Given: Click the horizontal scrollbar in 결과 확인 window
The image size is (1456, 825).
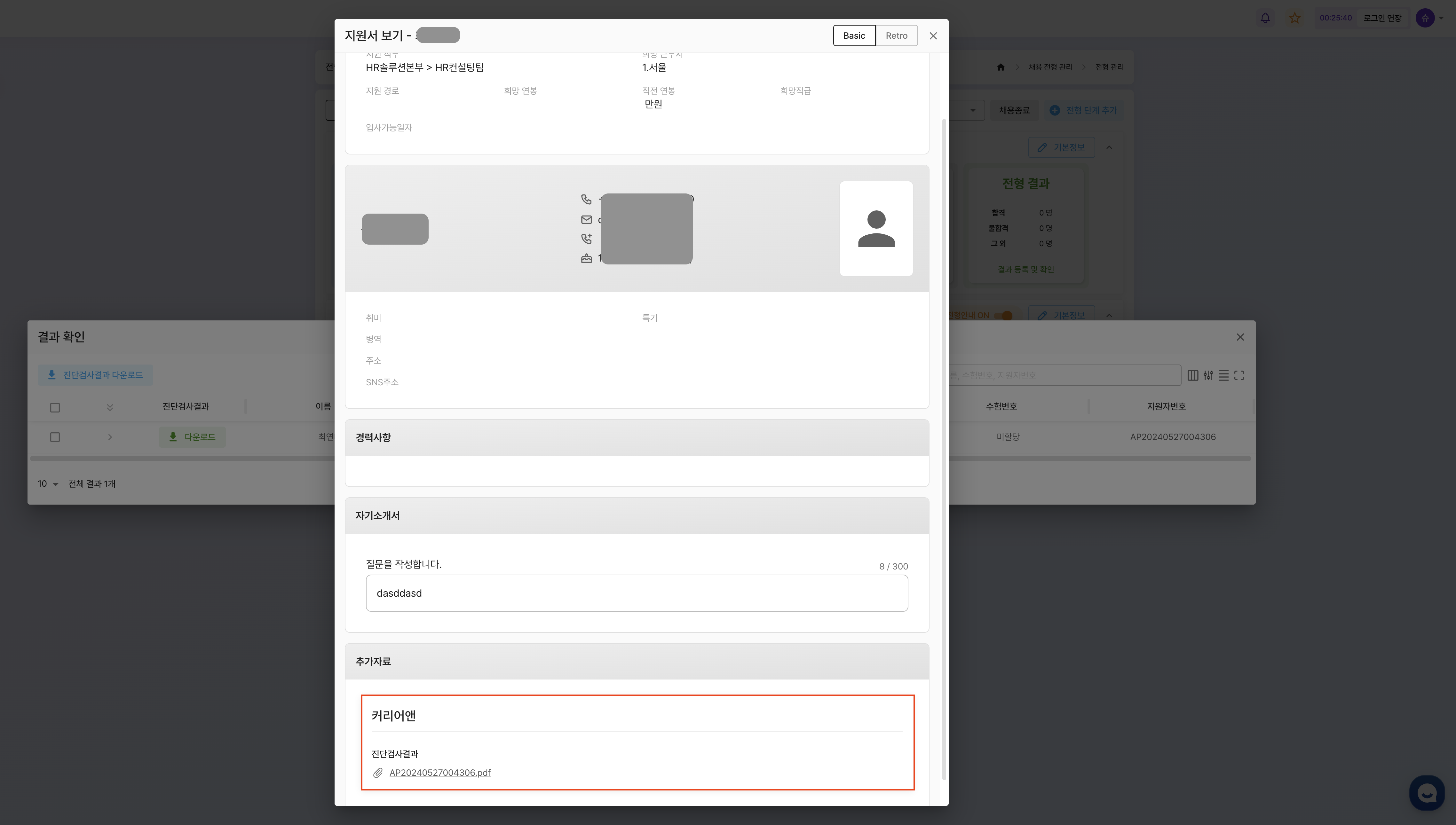Looking at the screenshot, I should pos(640,459).
